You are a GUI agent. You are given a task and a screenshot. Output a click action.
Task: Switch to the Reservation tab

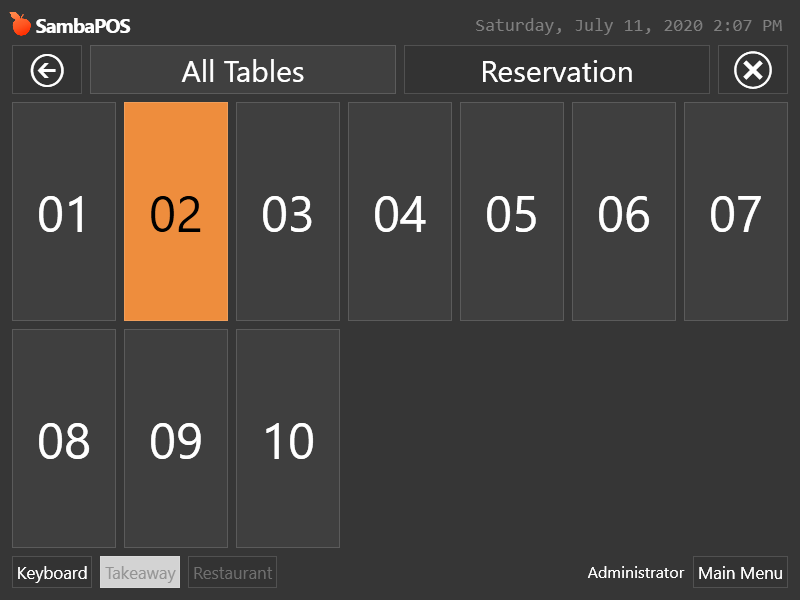pos(557,70)
